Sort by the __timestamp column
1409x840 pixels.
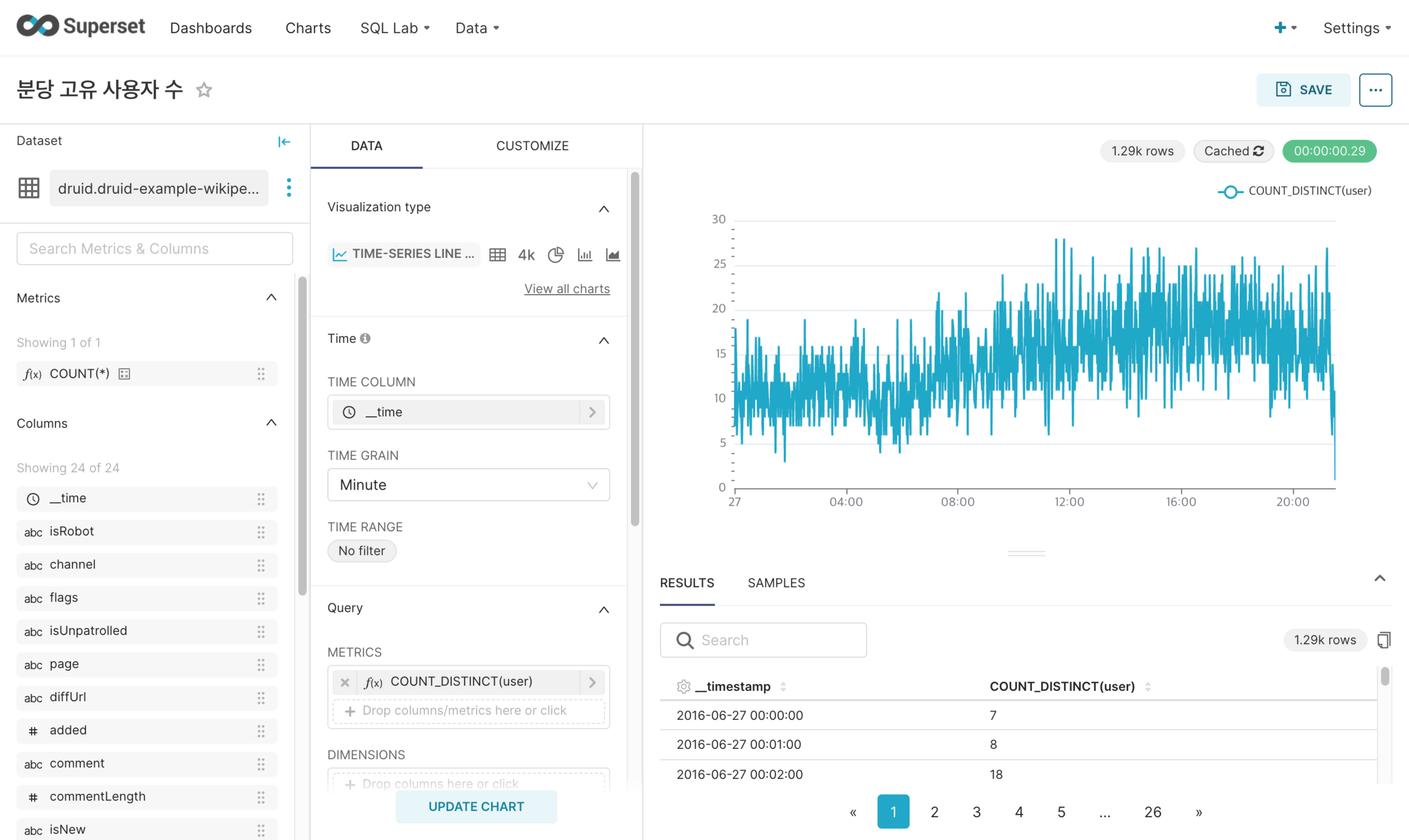[x=783, y=687]
